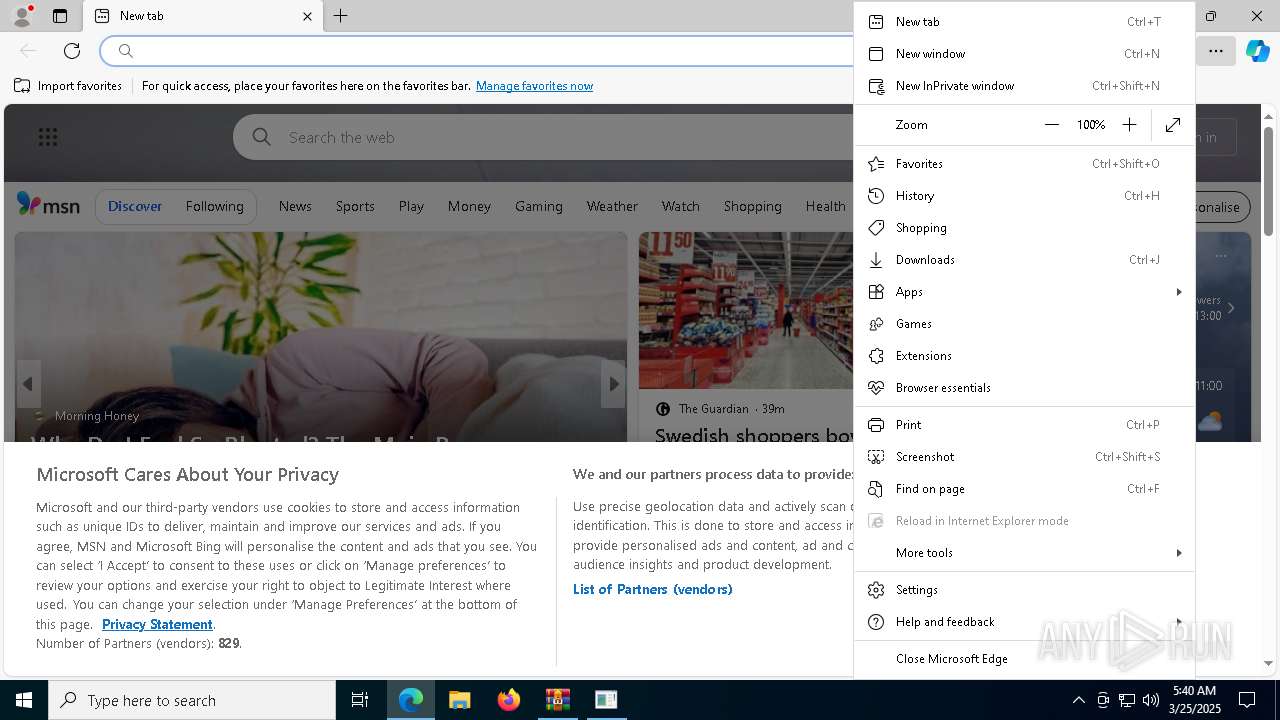Choose New tab in Edge menu
The height and width of the screenshot is (720, 1280).
coord(1024,22)
